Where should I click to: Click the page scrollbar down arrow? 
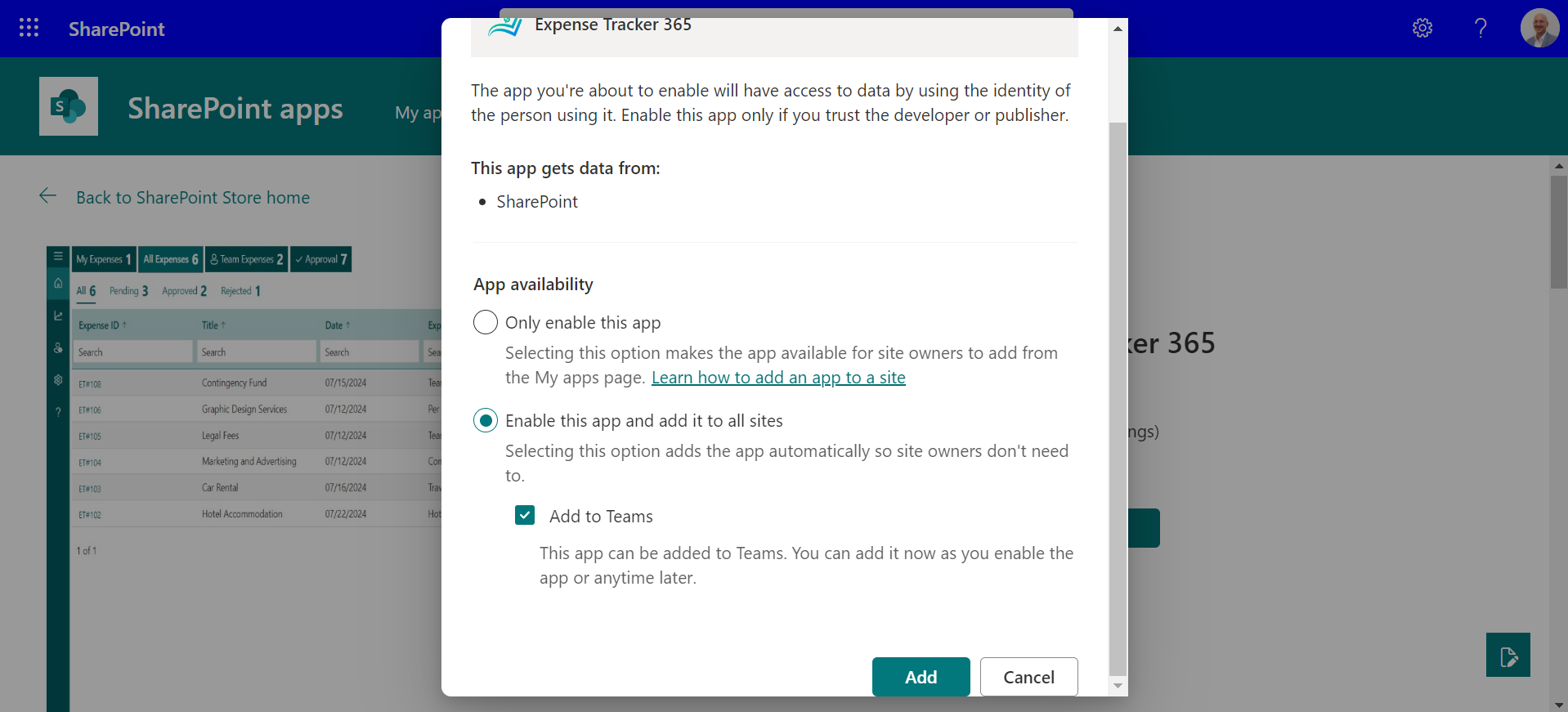coord(1559,705)
